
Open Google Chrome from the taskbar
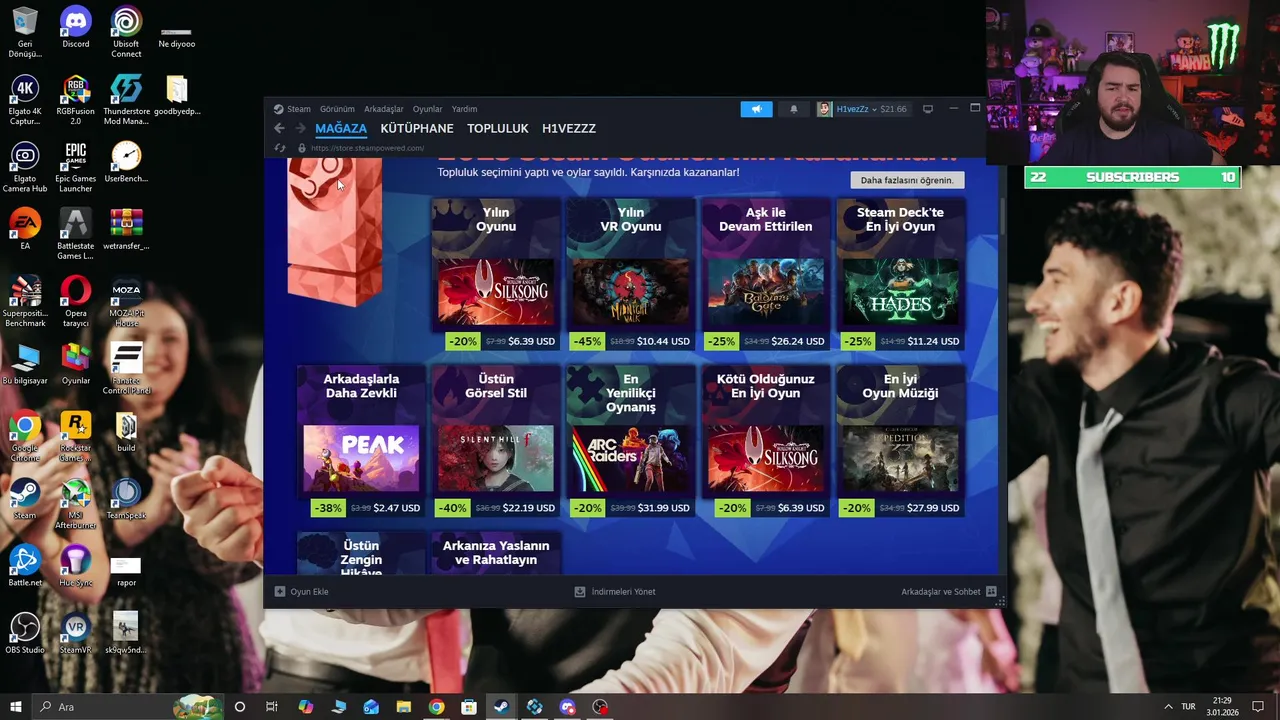tap(436, 707)
